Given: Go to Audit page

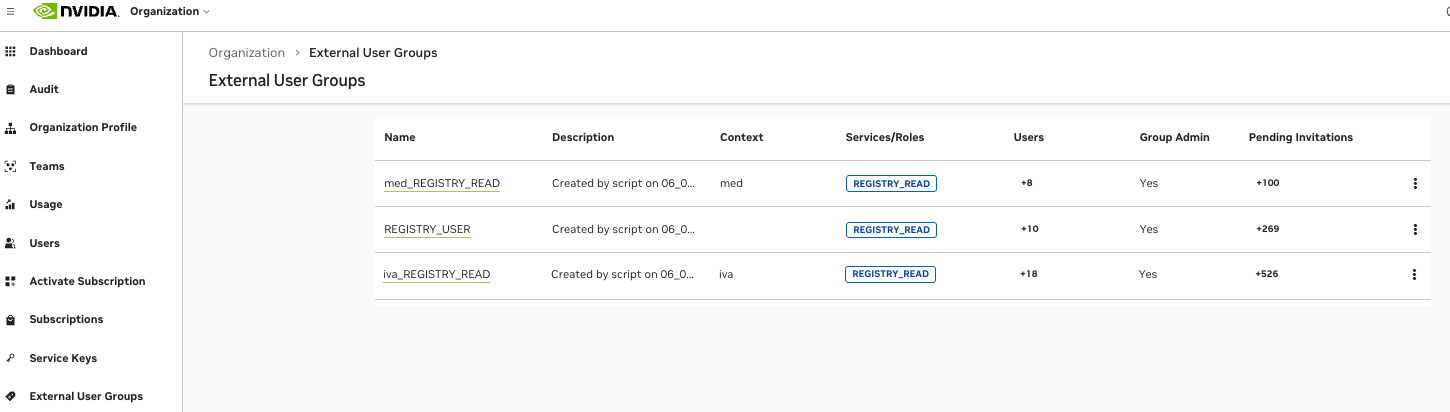Looking at the screenshot, I should pos(44,89).
